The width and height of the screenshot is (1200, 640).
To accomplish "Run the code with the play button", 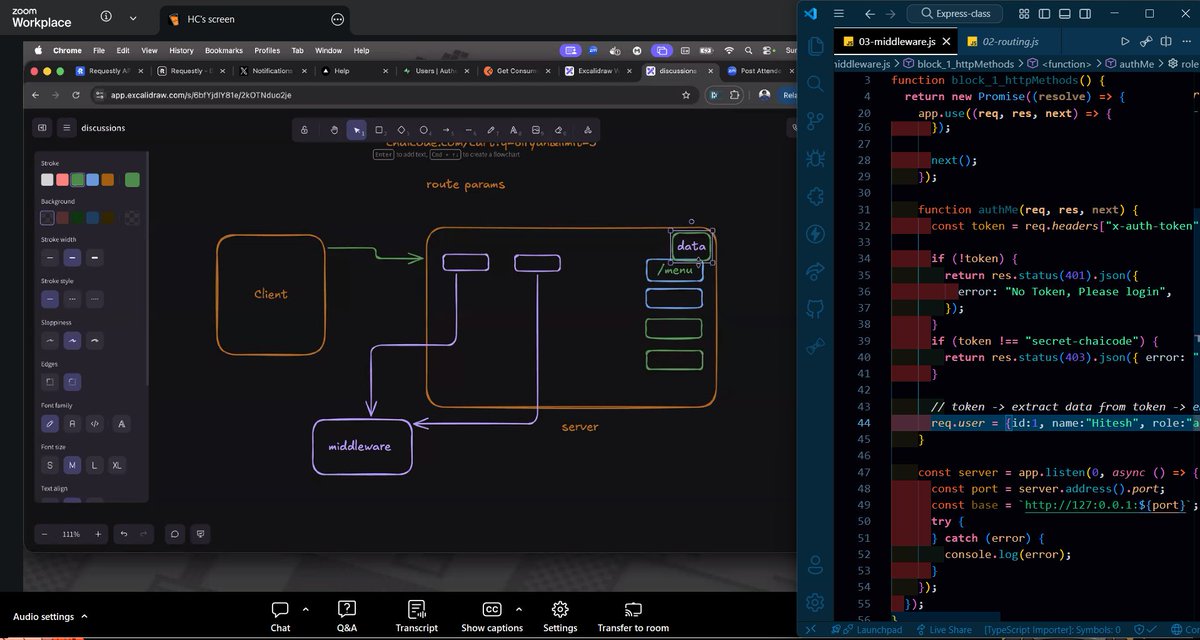I will [x=1125, y=41].
